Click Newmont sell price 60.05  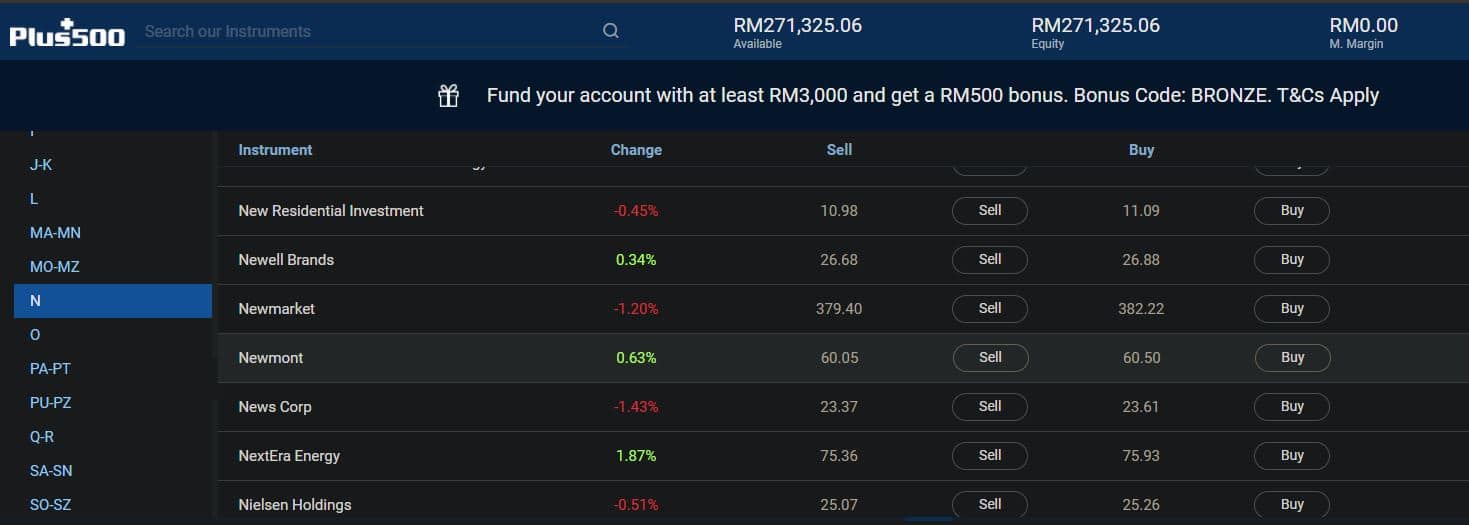(839, 358)
